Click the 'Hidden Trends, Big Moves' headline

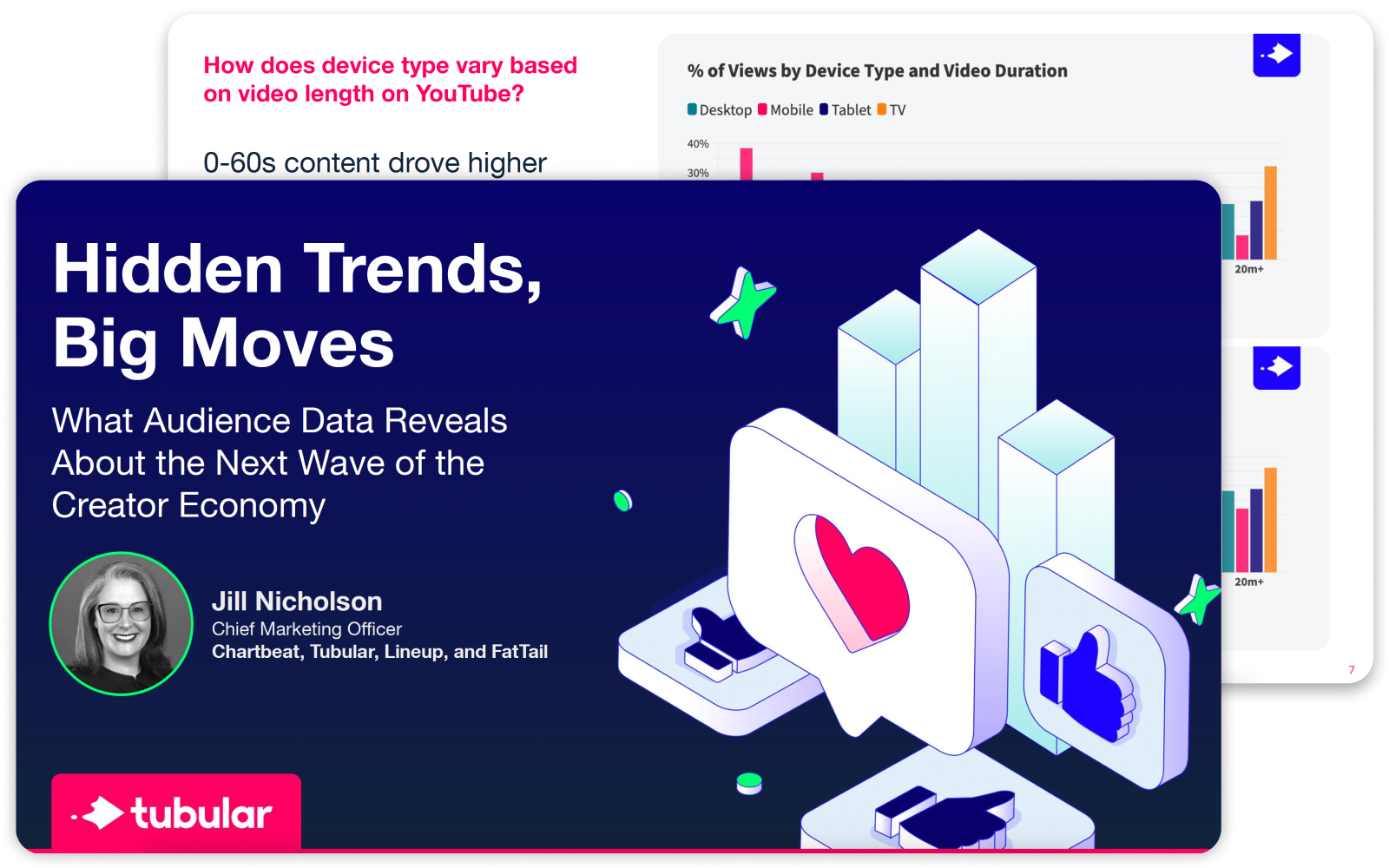[298, 306]
